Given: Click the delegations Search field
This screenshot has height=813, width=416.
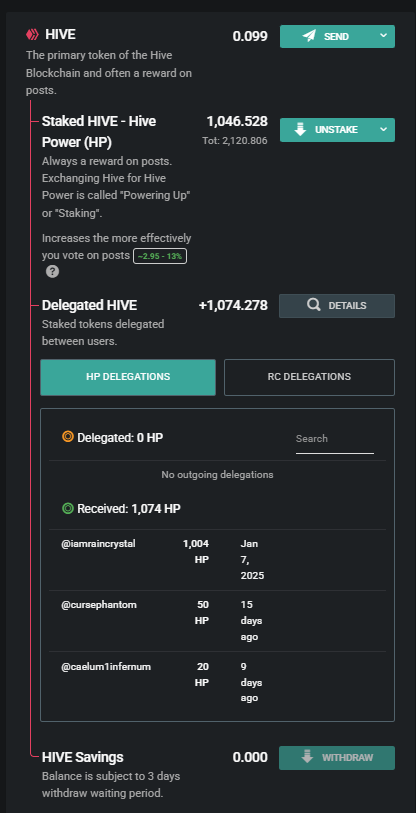Looking at the screenshot, I should click(x=335, y=439).
